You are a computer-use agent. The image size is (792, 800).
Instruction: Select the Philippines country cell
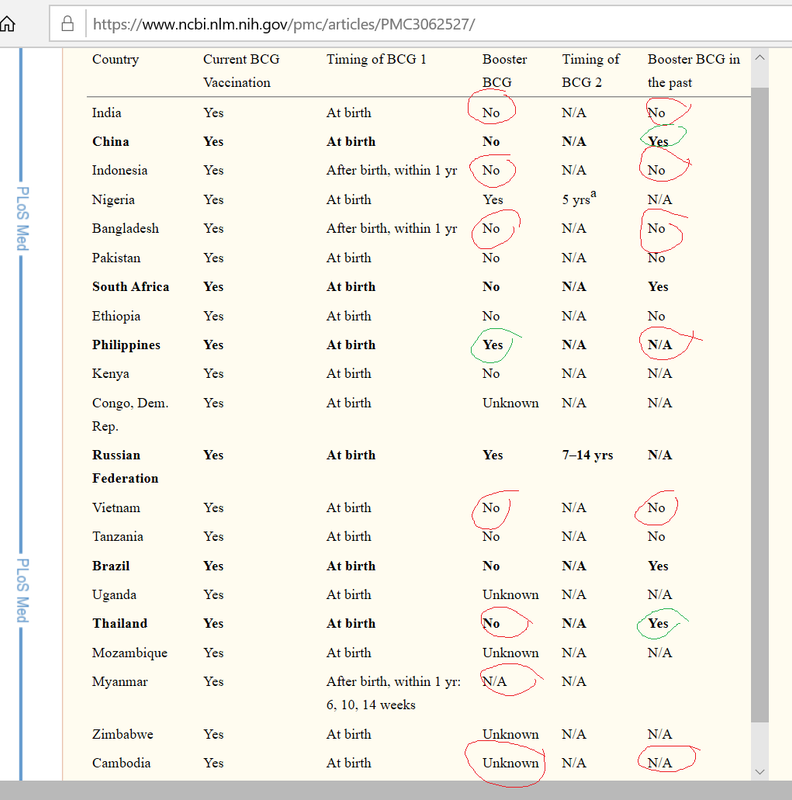pos(126,344)
